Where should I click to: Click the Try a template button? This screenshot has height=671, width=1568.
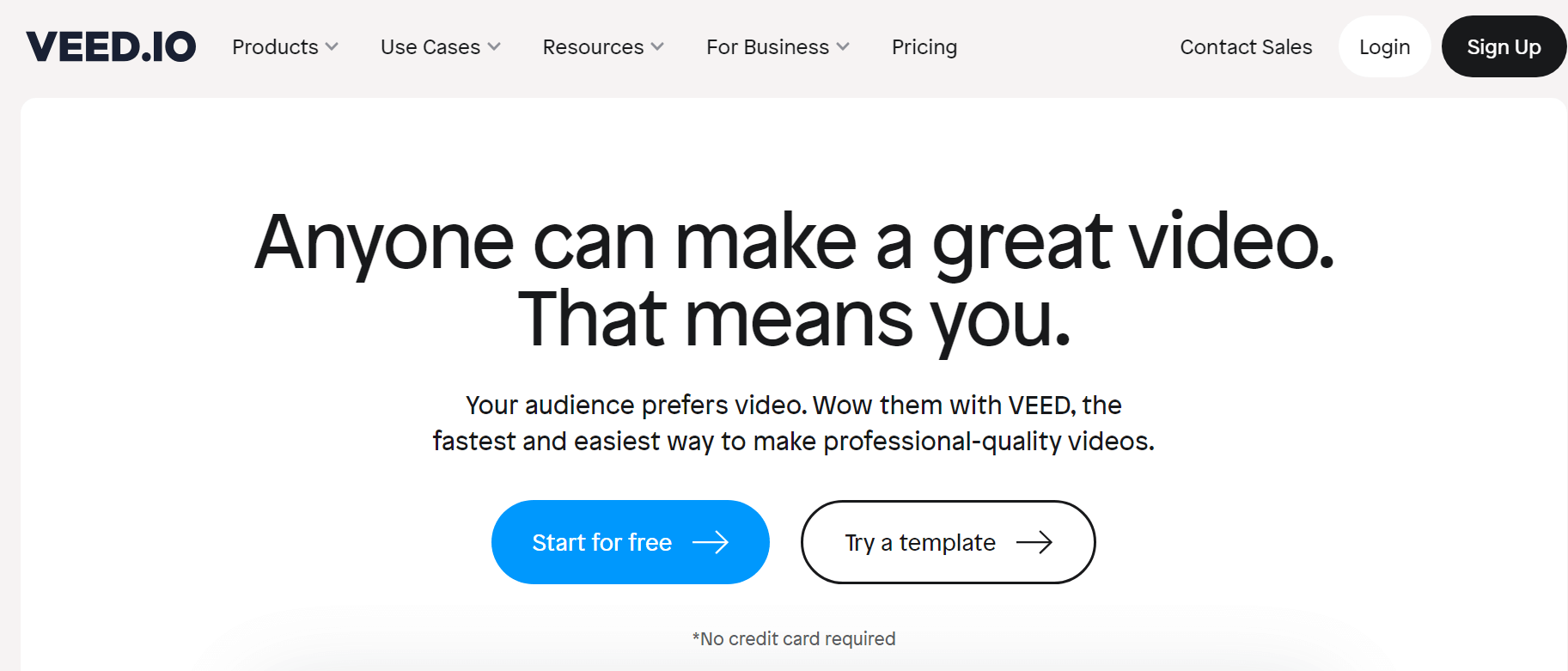click(948, 542)
